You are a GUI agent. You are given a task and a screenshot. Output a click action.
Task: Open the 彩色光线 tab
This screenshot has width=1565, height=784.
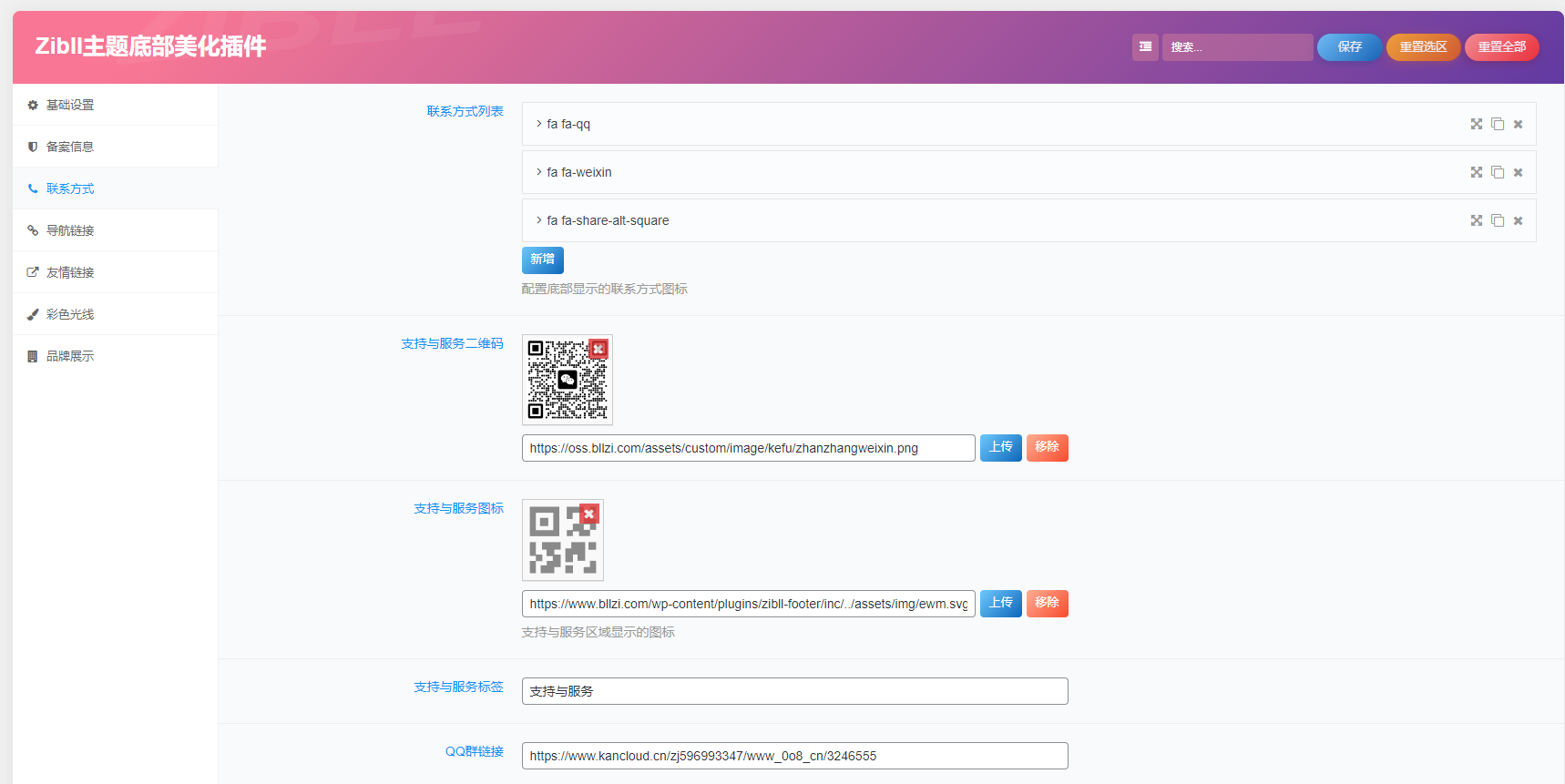coord(116,314)
